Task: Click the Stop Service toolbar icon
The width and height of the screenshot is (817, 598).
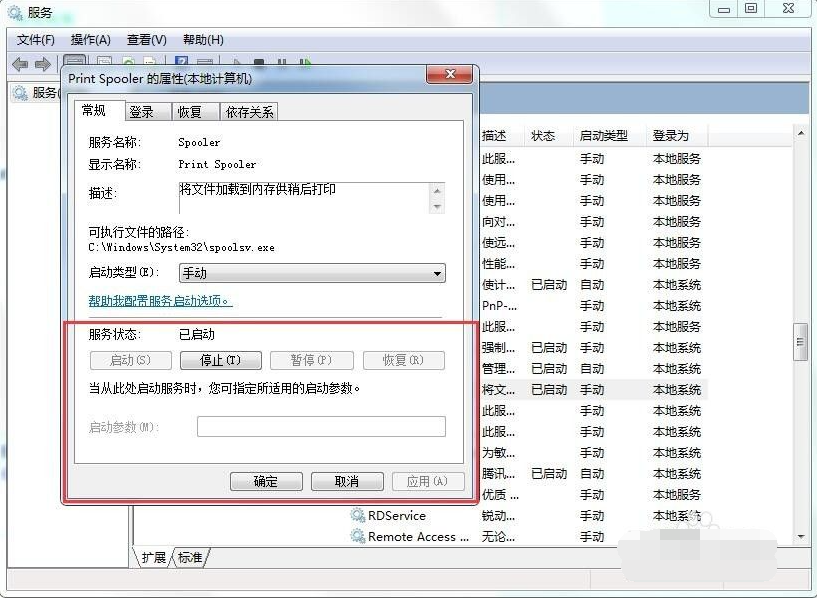Action: [x=258, y=62]
